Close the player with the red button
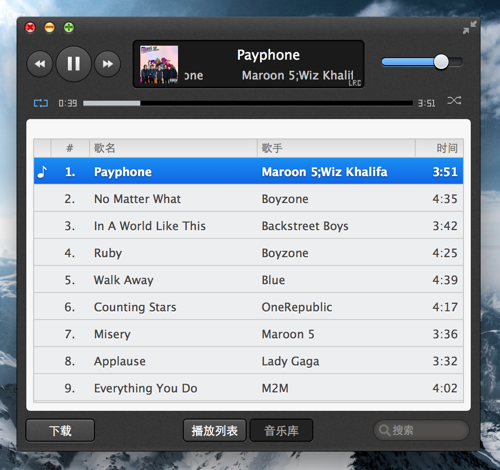 (30, 27)
